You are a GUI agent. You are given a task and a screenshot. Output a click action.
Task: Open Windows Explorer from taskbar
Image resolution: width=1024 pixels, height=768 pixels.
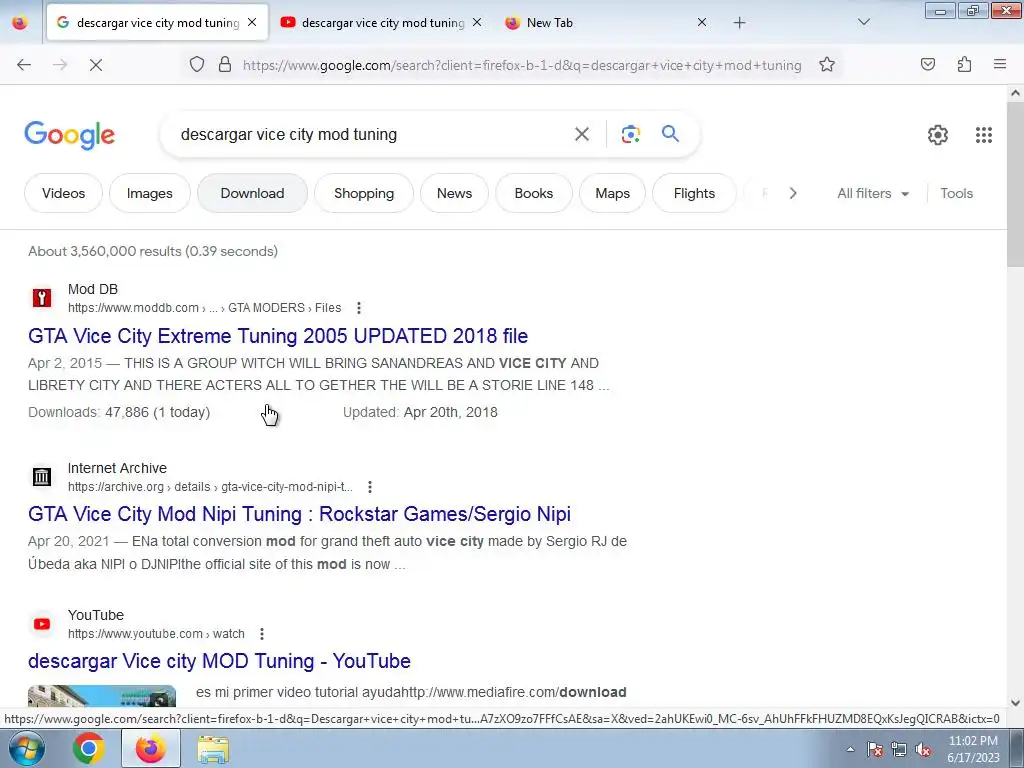coord(213,749)
